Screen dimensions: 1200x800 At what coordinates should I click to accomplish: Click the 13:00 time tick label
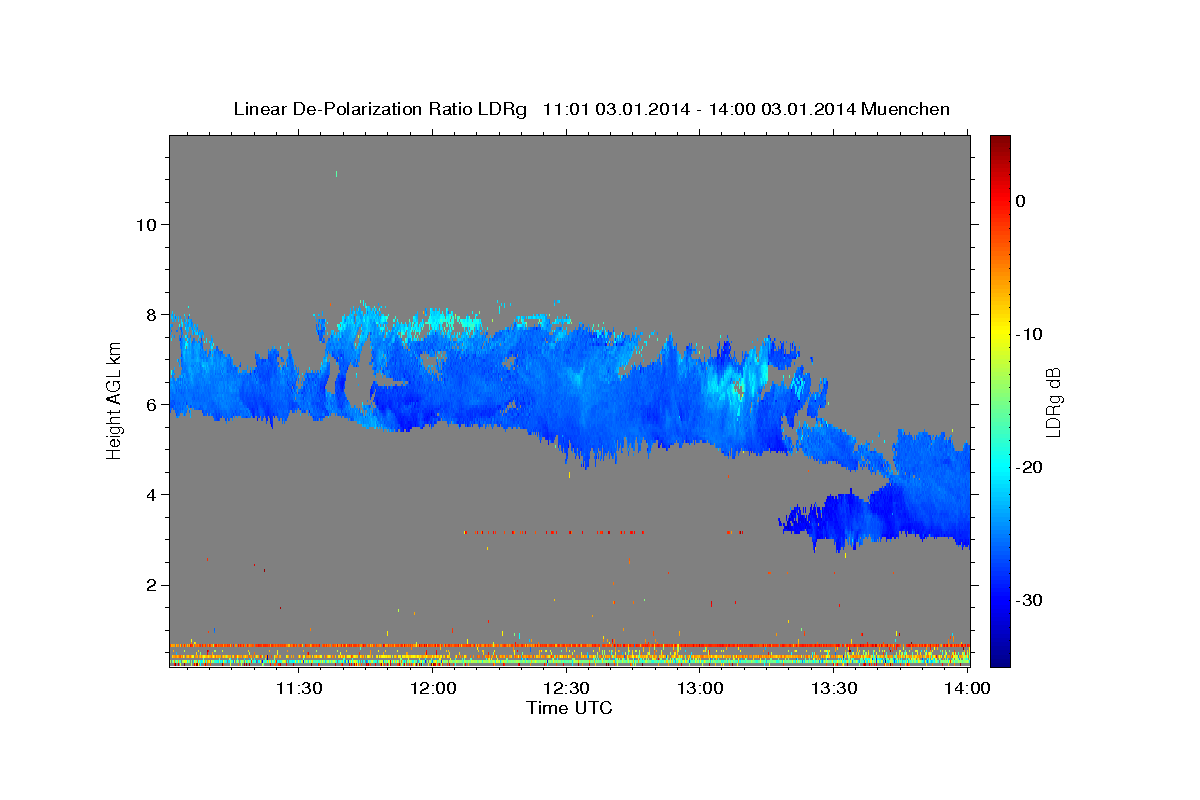coord(700,688)
